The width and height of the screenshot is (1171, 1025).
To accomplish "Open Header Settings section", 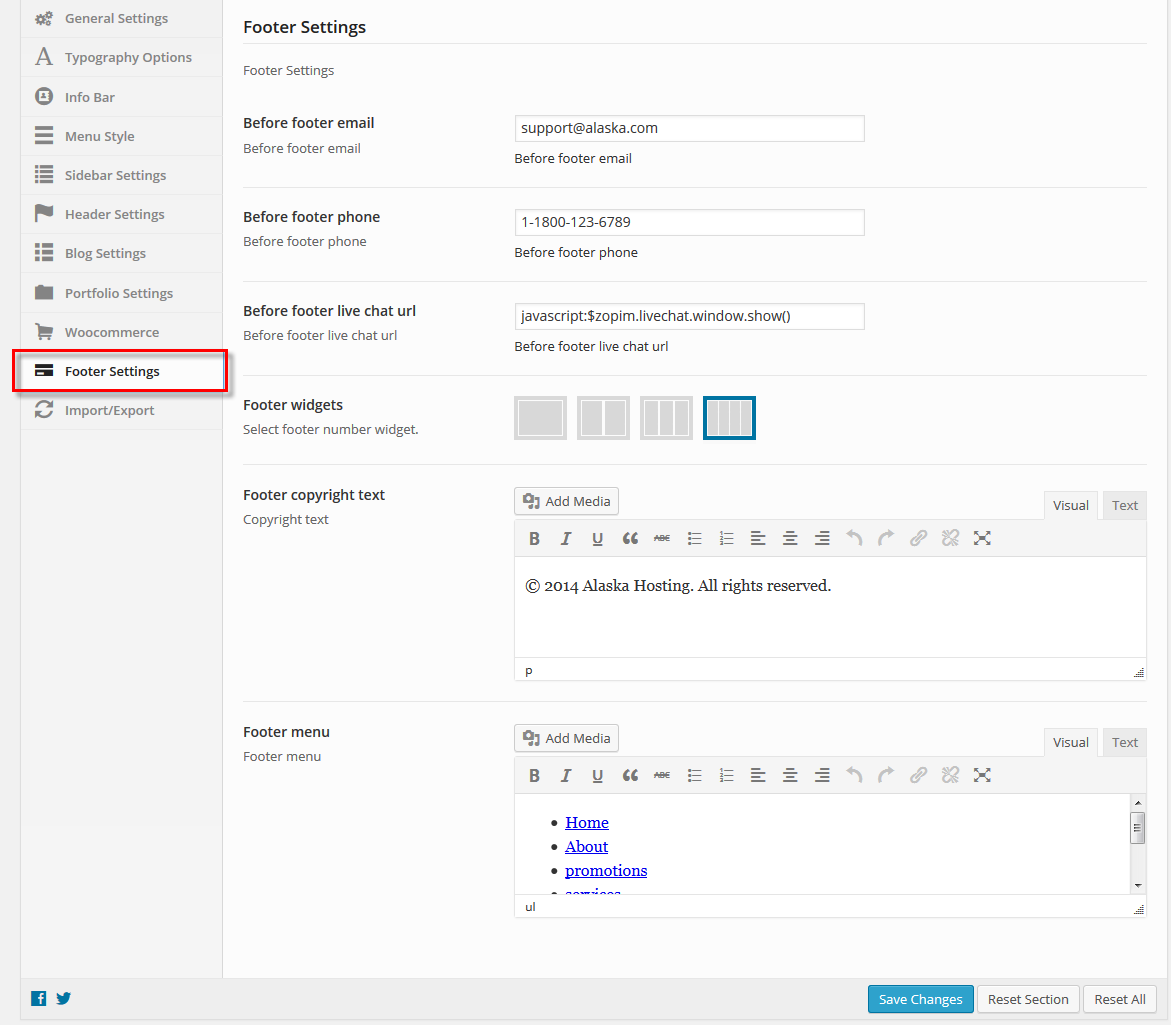I will [121, 214].
